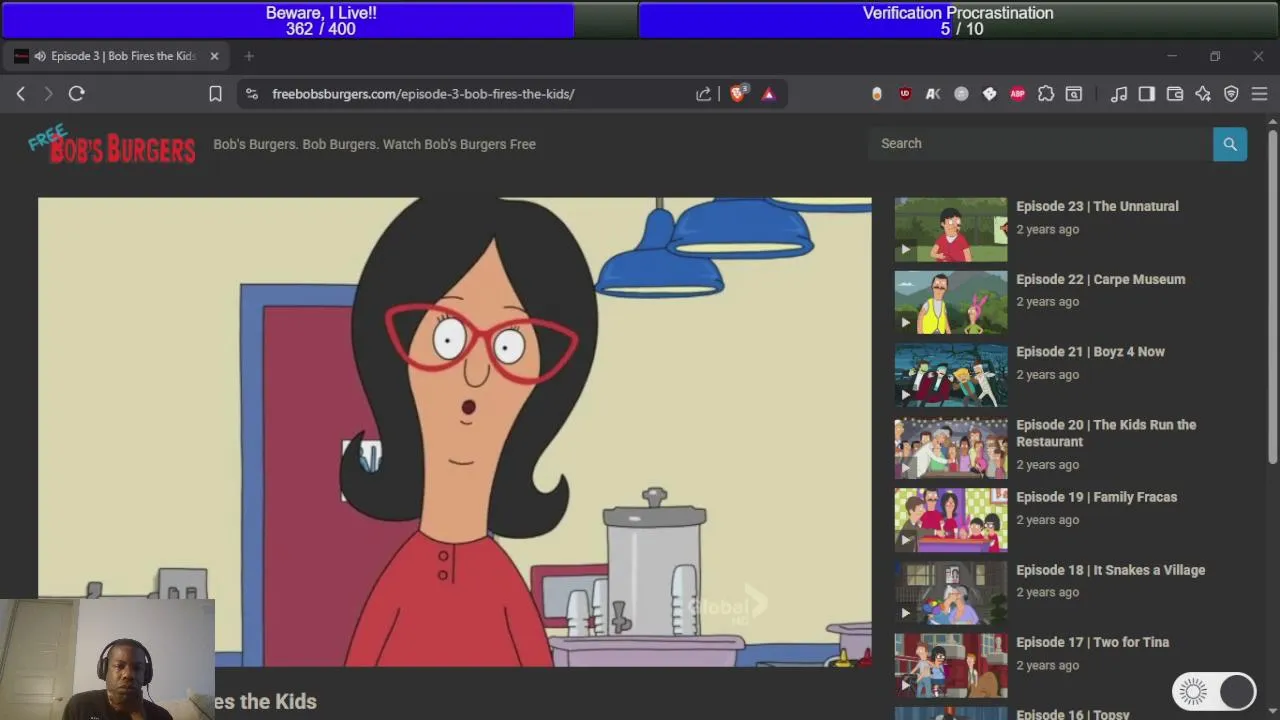Open Episode 18 It Snakes a Village link
Viewport: 1280px width, 720px height.
(1110, 570)
